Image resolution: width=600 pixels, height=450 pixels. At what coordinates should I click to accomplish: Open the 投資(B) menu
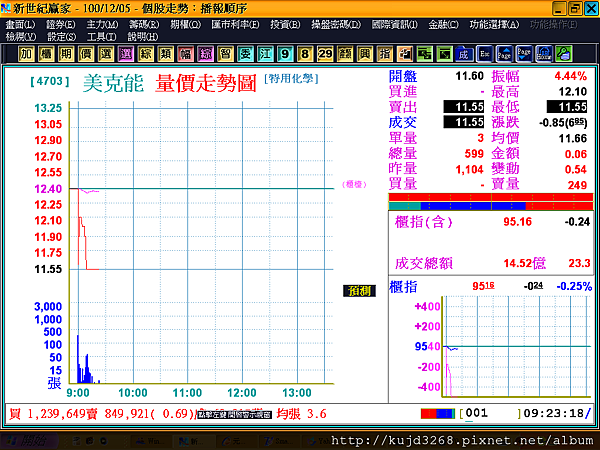pyautogui.click(x=285, y=25)
